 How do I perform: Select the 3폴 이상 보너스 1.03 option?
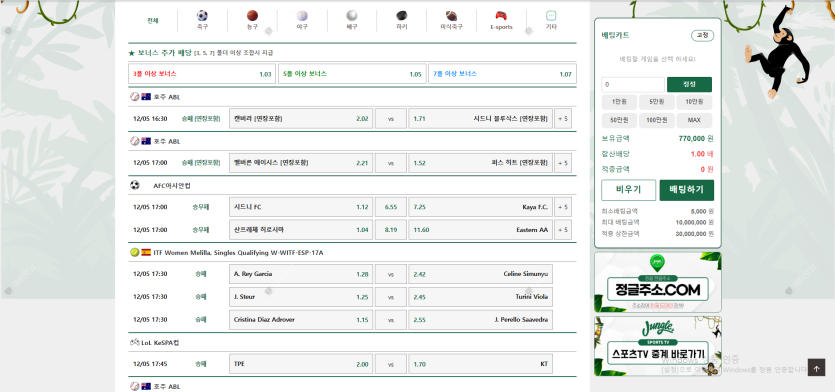click(202, 74)
